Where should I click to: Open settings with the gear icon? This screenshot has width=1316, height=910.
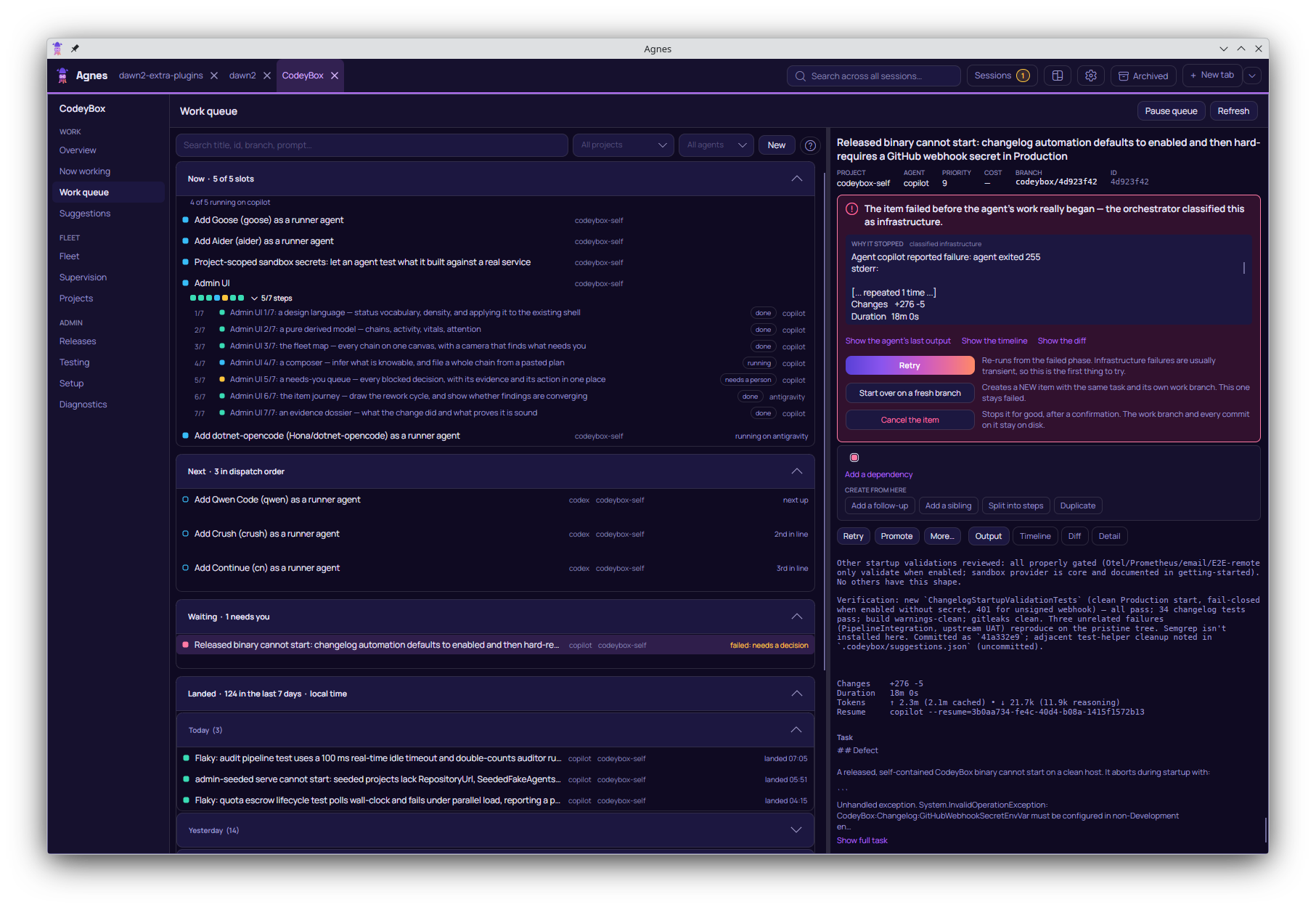point(1091,76)
